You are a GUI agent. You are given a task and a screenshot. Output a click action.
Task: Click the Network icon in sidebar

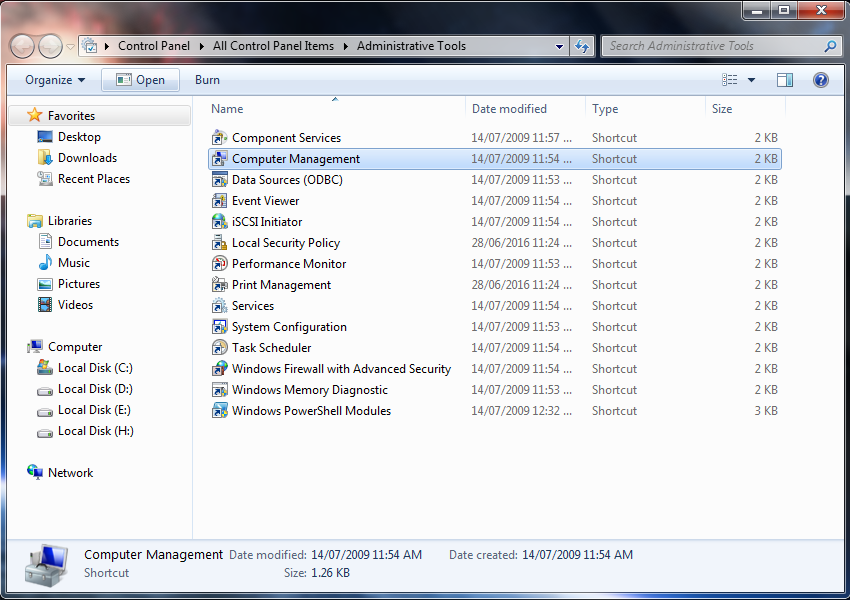35,472
